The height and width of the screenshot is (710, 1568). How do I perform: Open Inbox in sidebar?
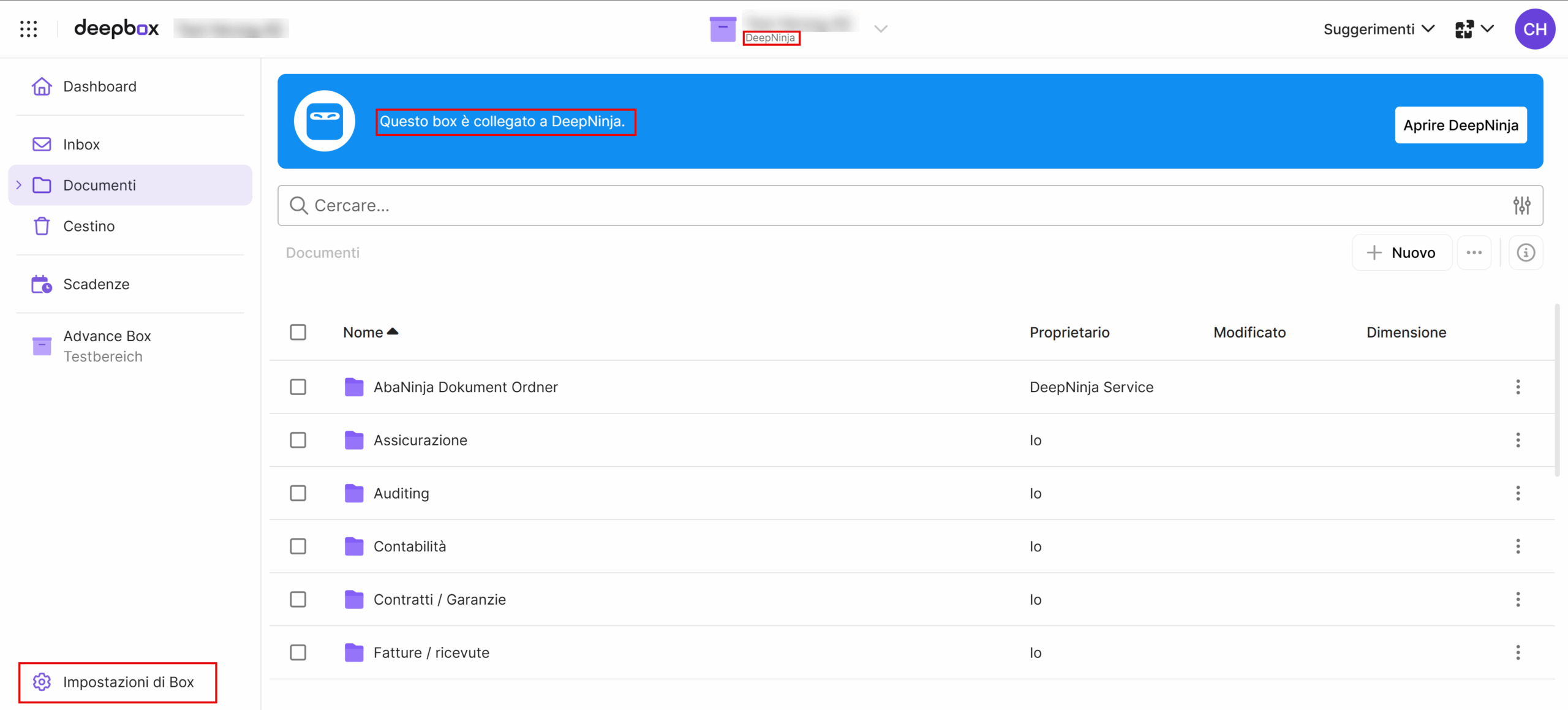130,144
